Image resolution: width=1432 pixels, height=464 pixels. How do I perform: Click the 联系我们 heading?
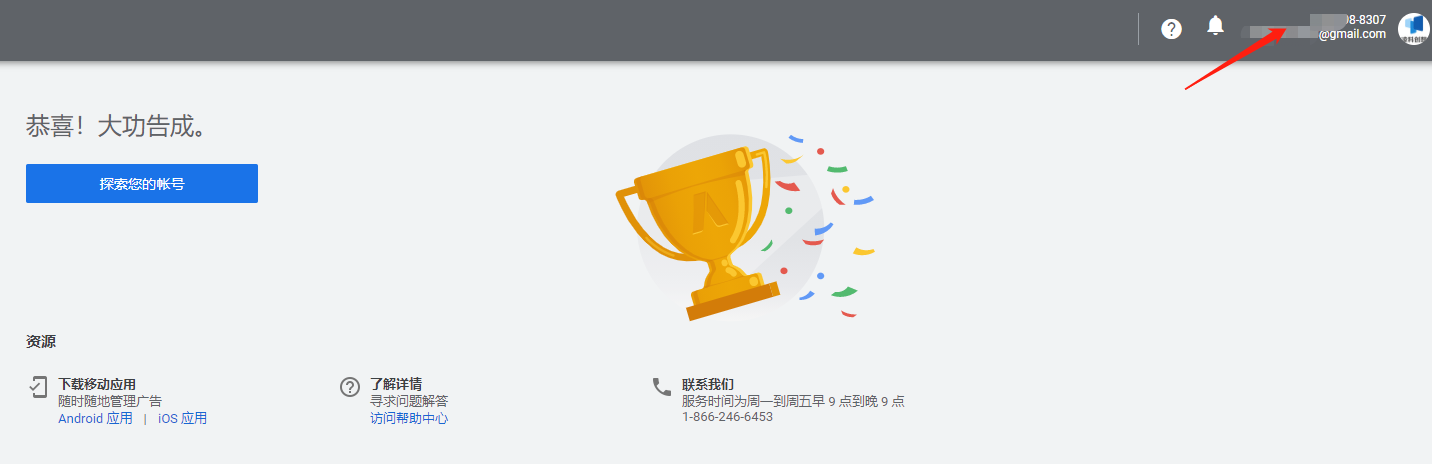[708, 384]
